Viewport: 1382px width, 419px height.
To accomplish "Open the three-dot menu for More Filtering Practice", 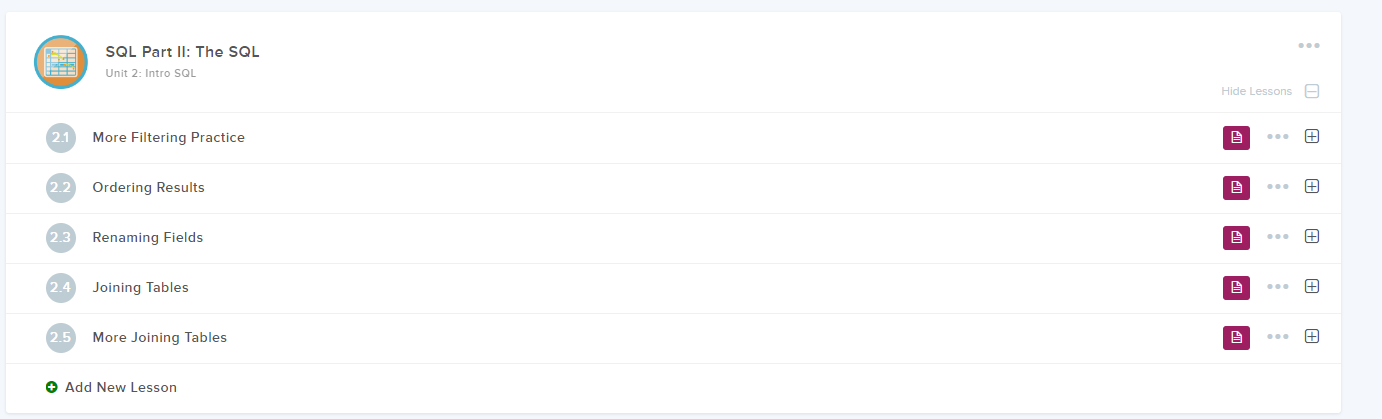I will pyautogui.click(x=1278, y=137).
